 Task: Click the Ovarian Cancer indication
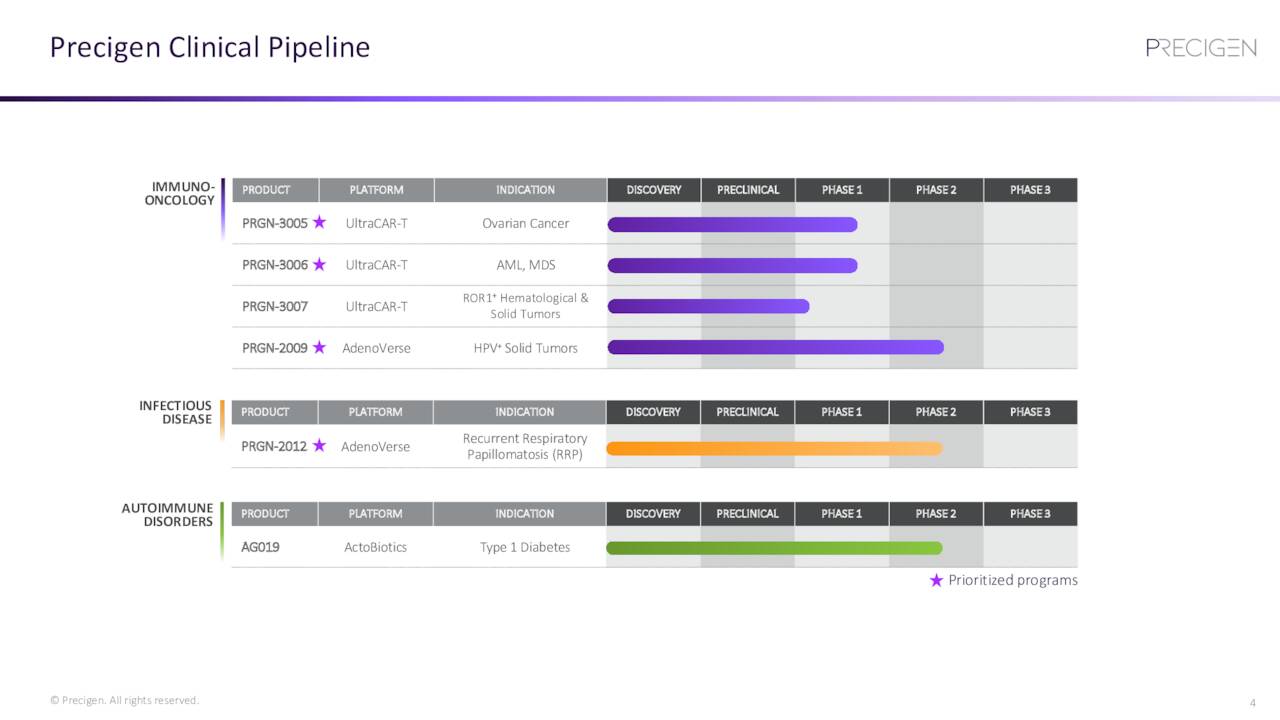tap(525, 223)
